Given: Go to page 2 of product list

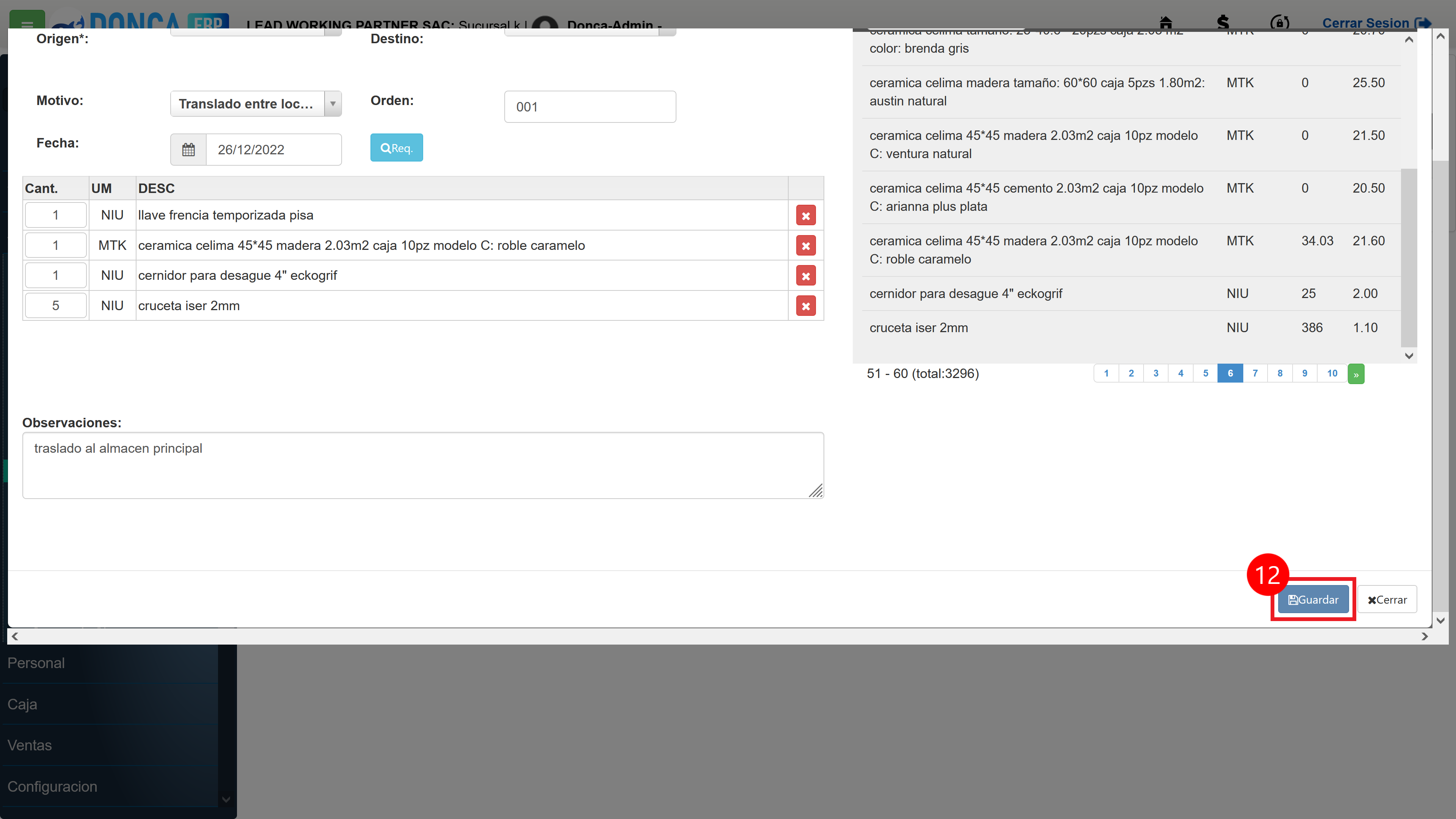Looking at the screenshot, I should (1131, 373).
